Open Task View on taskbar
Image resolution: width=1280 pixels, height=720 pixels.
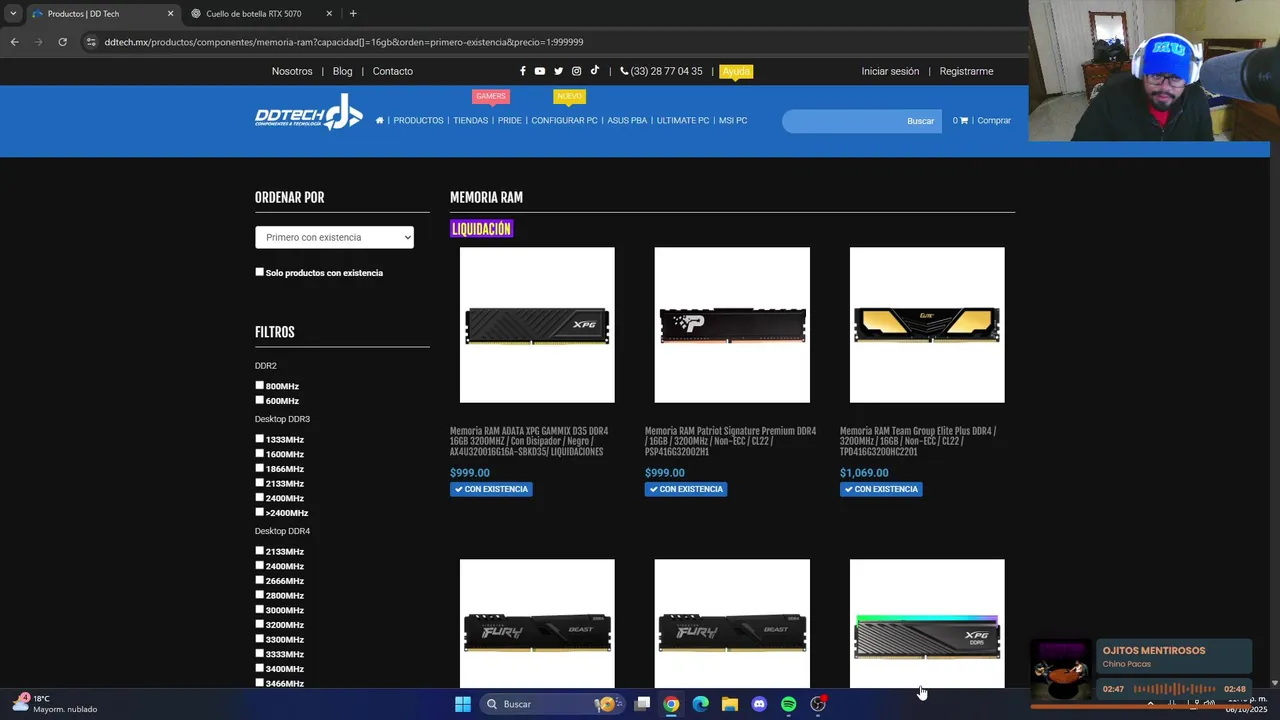click(643, 704)
